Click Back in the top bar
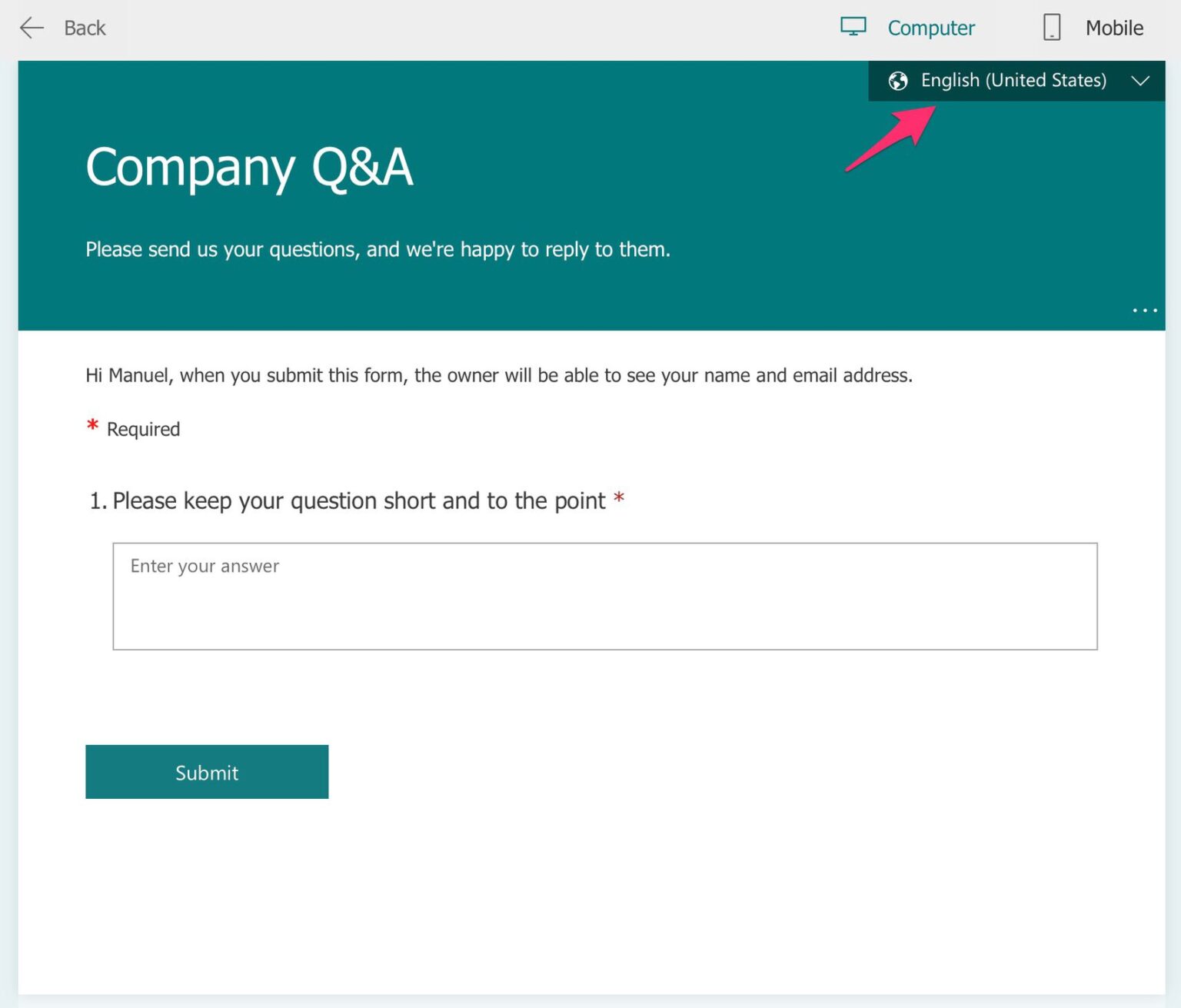1181x1008 pixels. pyautogui.click(x=83, y=28)
